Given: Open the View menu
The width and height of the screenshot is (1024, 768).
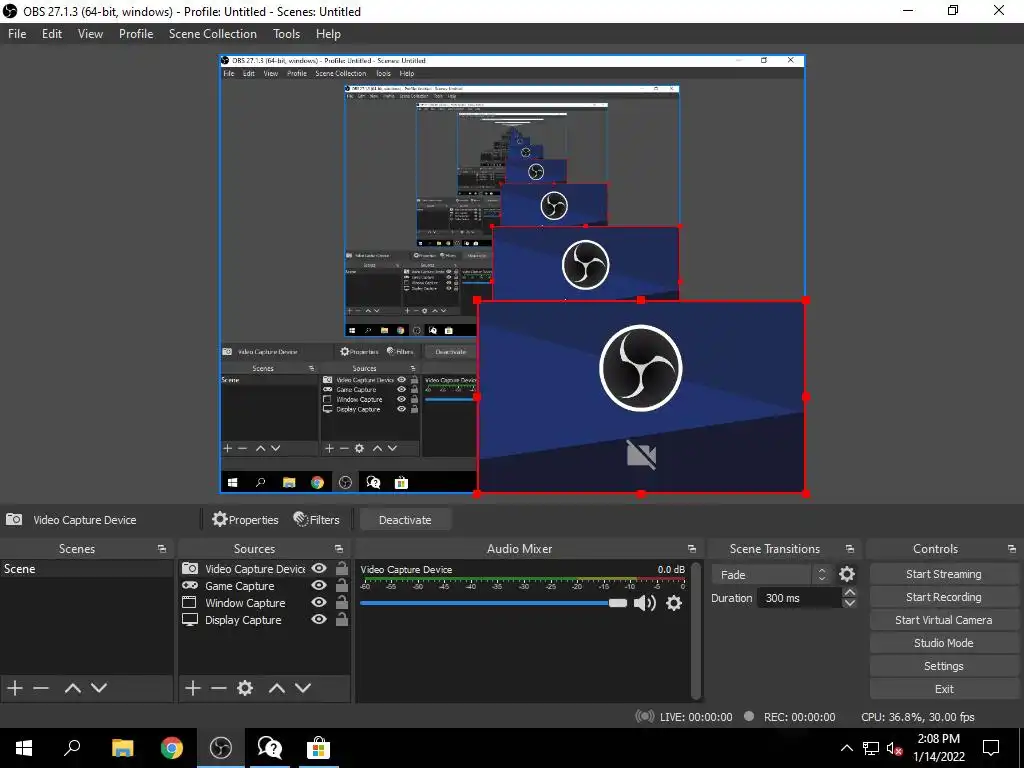Looking at the screenshot, I should [x=90, y=34].
